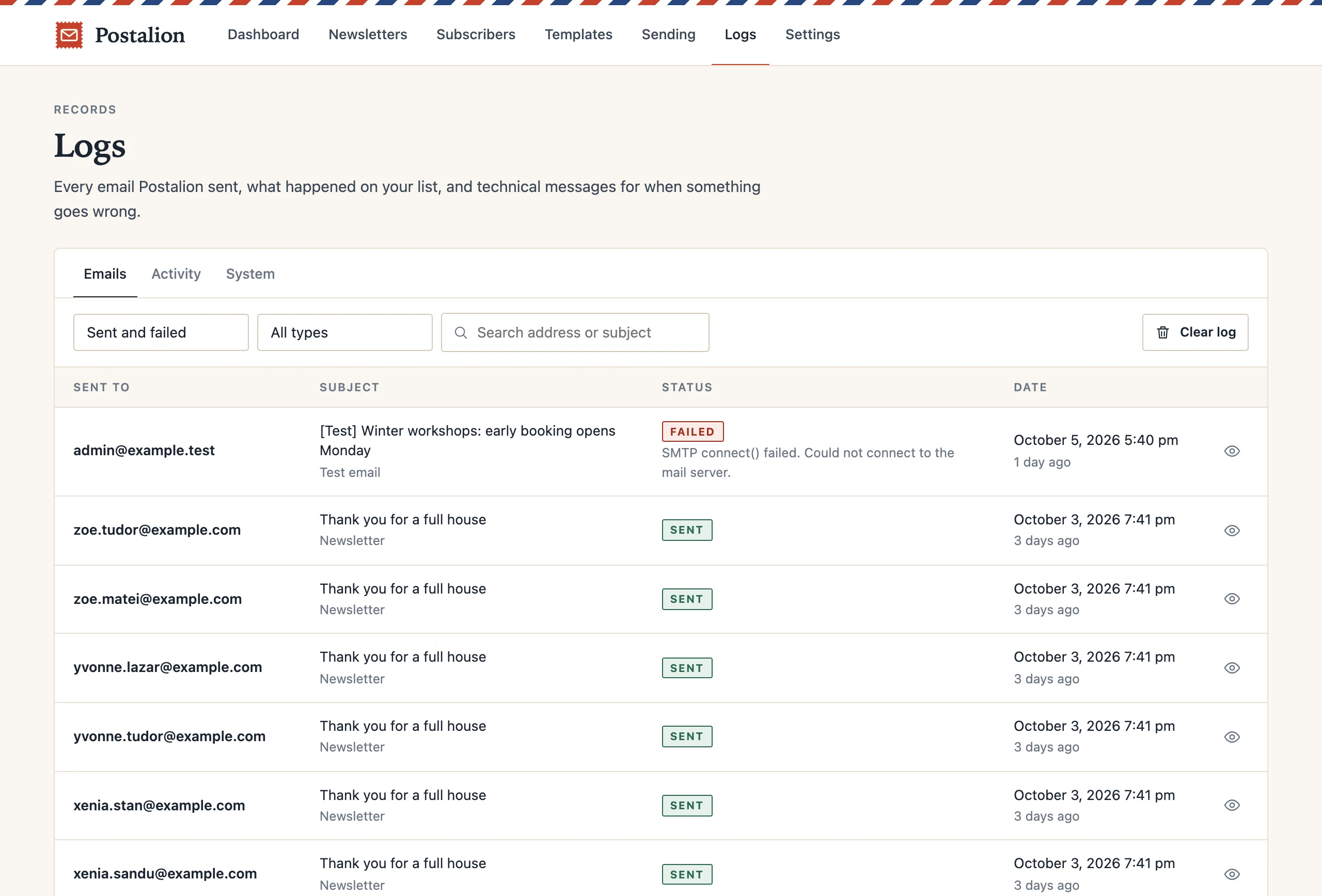
Task: Select the xenia.sandu@example.com address
Action: click(165, 873)
